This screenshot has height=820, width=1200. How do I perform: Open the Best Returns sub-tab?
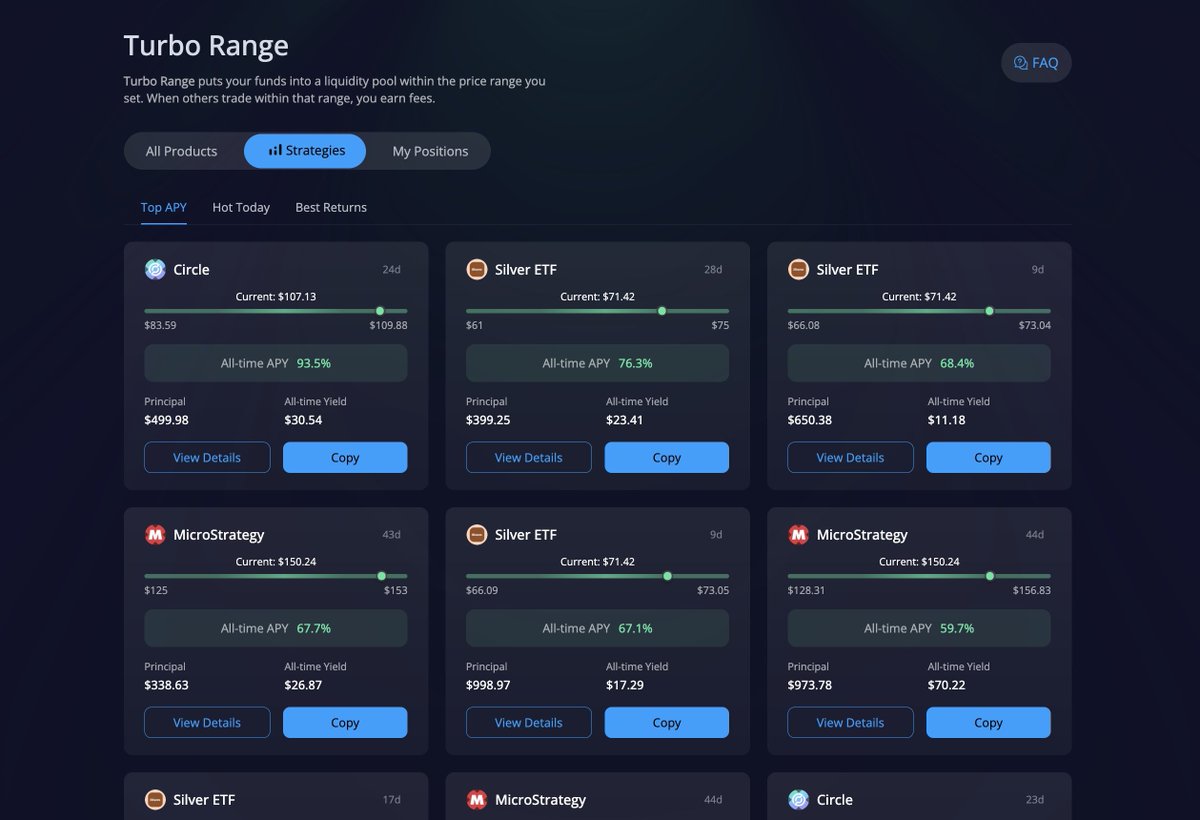[x=331, y=207]
